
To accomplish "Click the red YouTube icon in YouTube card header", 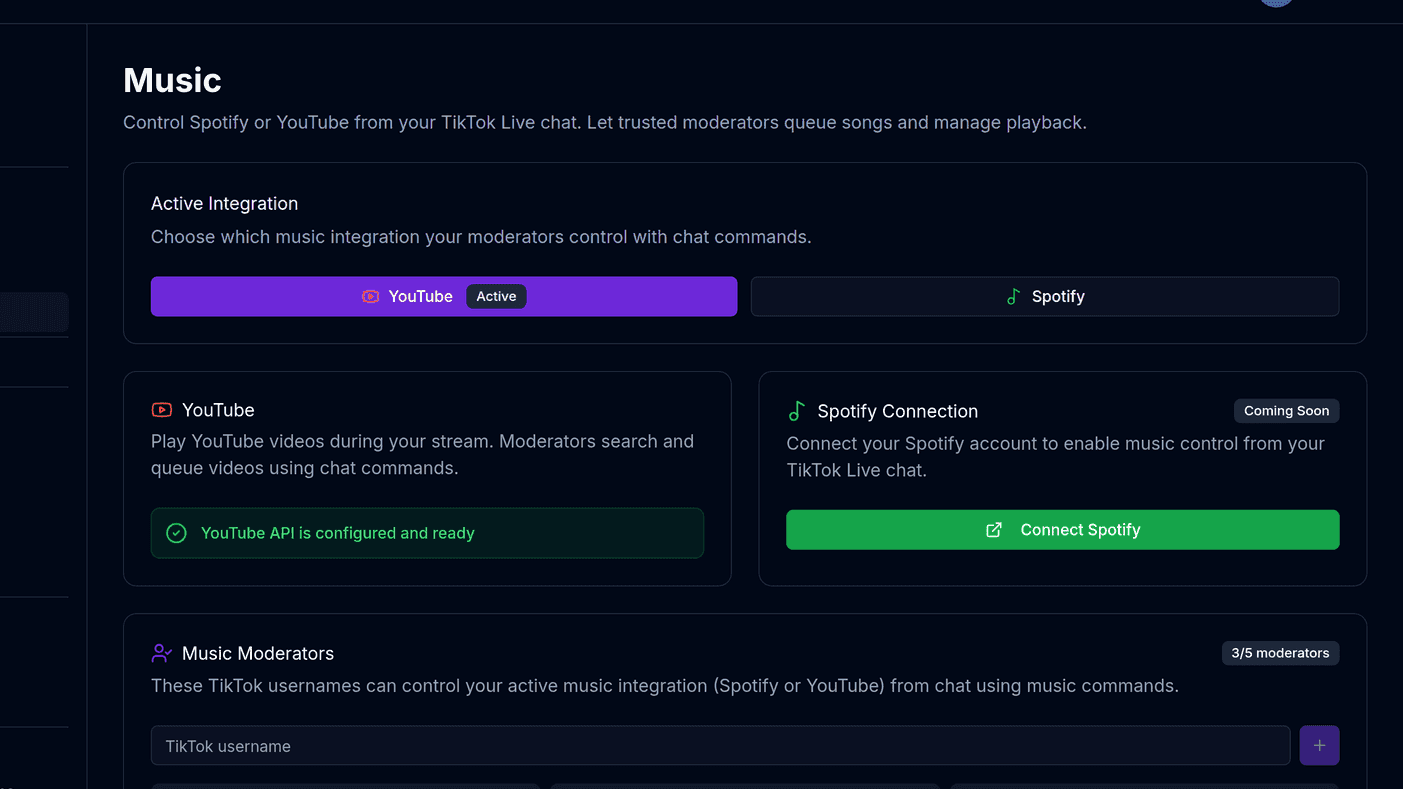I will (161, 410).
